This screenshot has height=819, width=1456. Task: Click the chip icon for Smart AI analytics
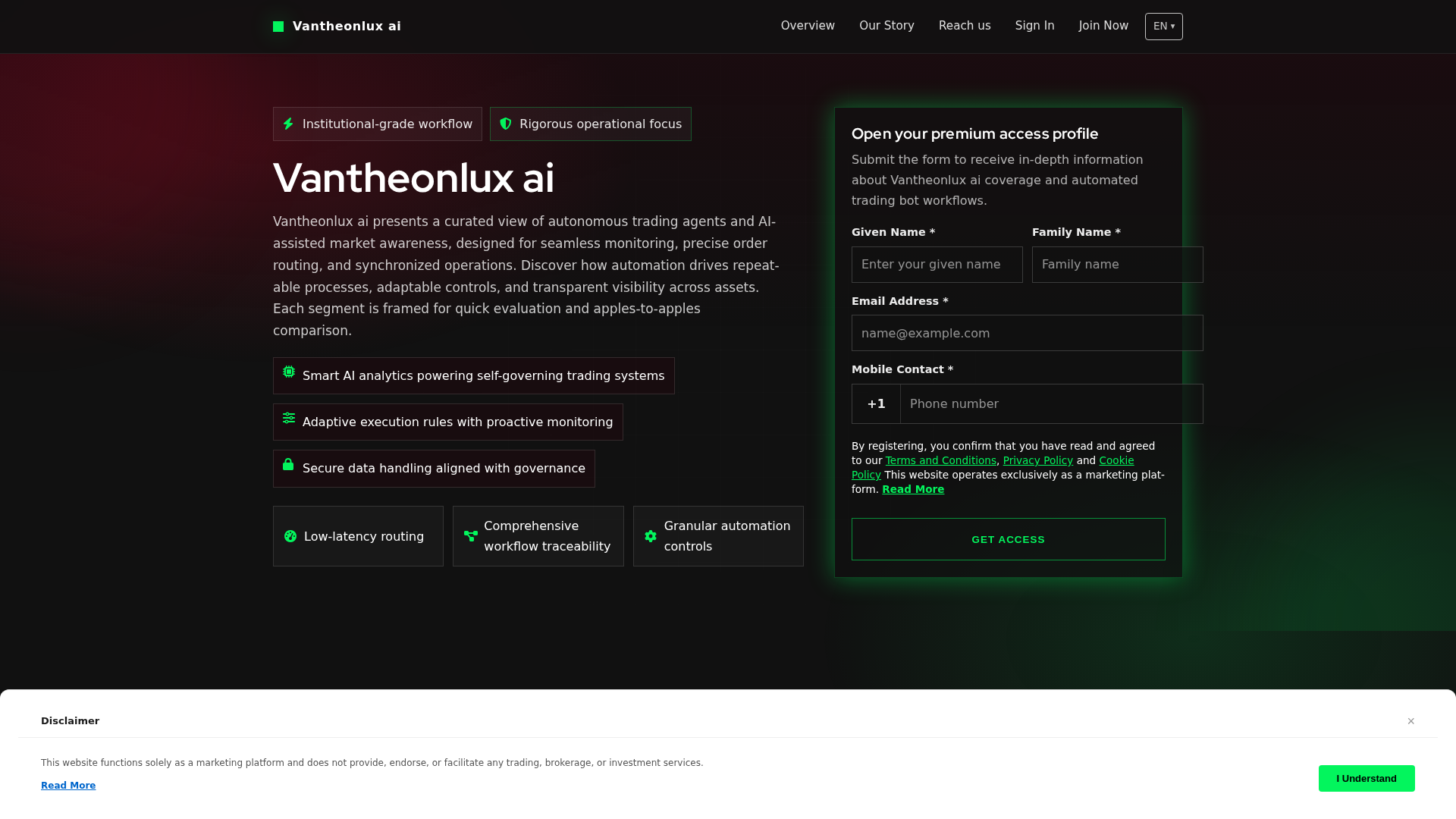[289, 372]
